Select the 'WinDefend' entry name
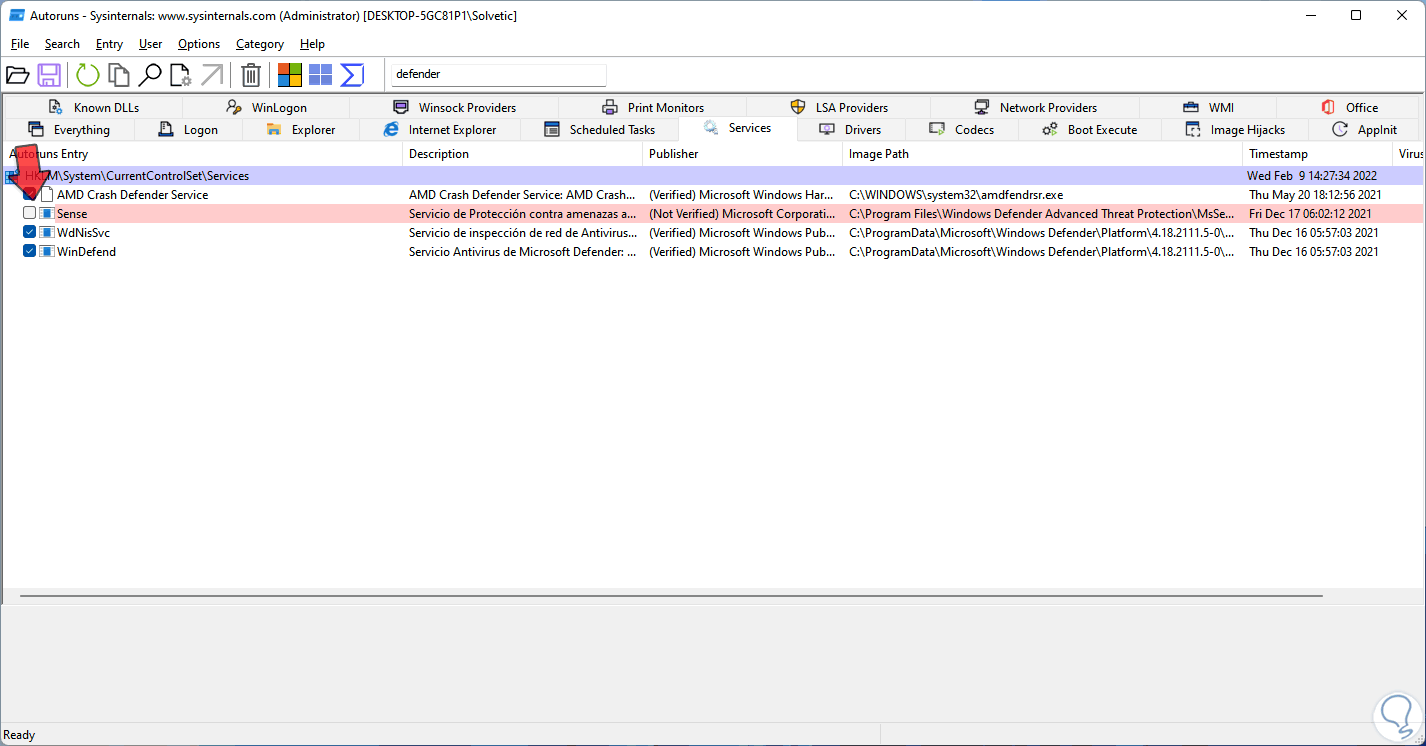1426x746 pixels. [86, 252]
